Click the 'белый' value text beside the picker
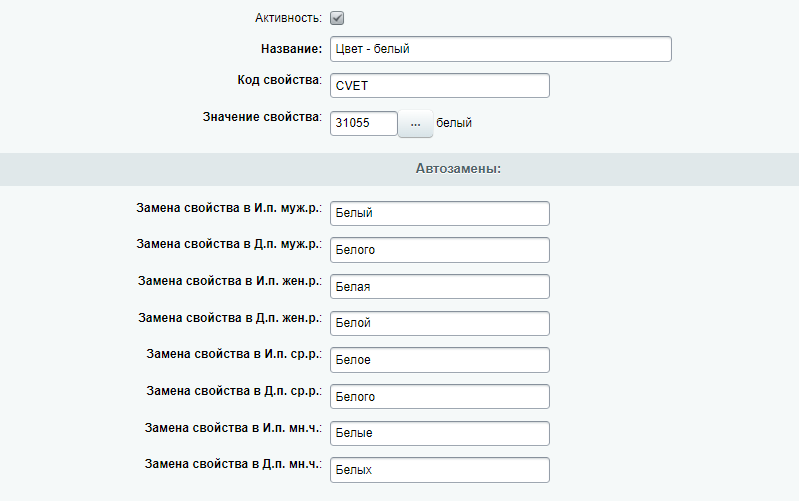 [x=454, y=123]
